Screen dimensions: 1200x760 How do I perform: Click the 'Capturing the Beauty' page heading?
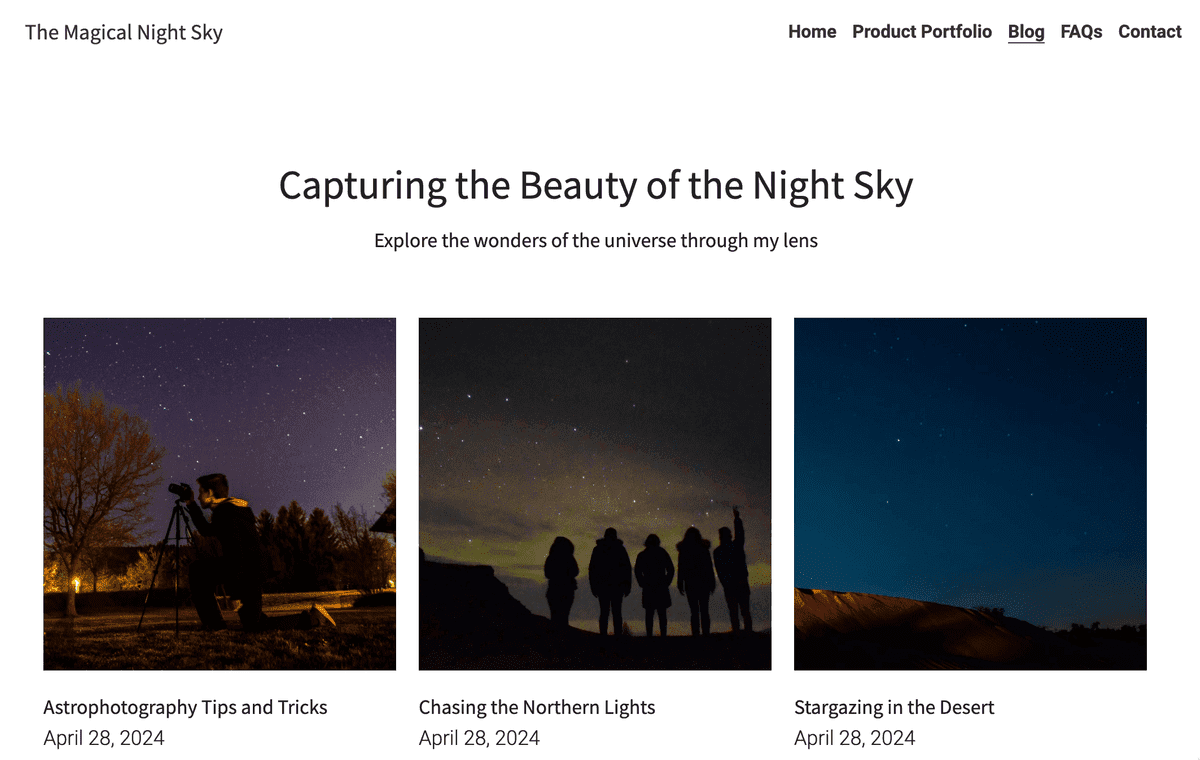(x=596, y=186)
